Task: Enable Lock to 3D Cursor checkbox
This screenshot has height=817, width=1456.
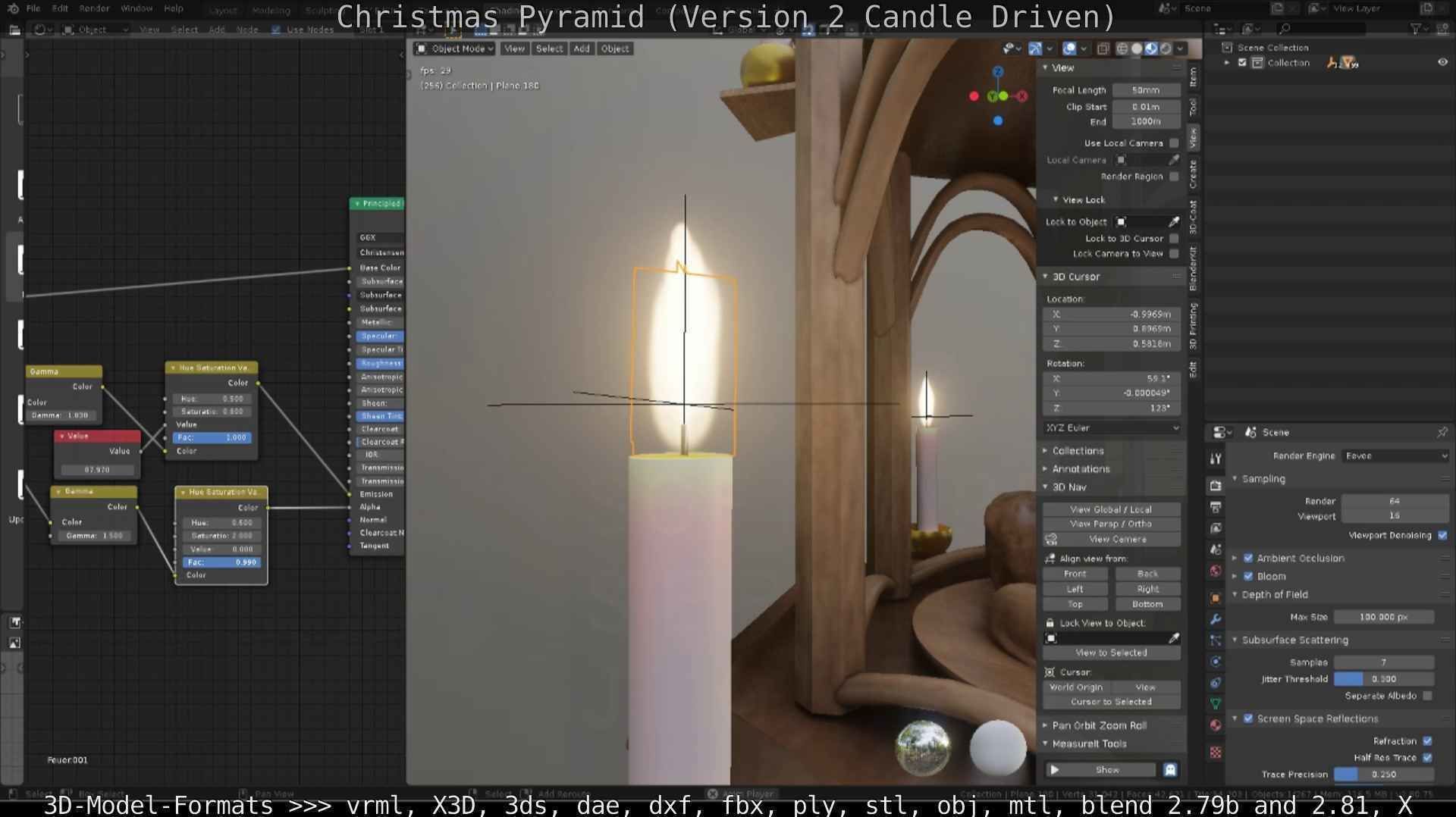Action: pyautogui.click(x=1174, y=238)
